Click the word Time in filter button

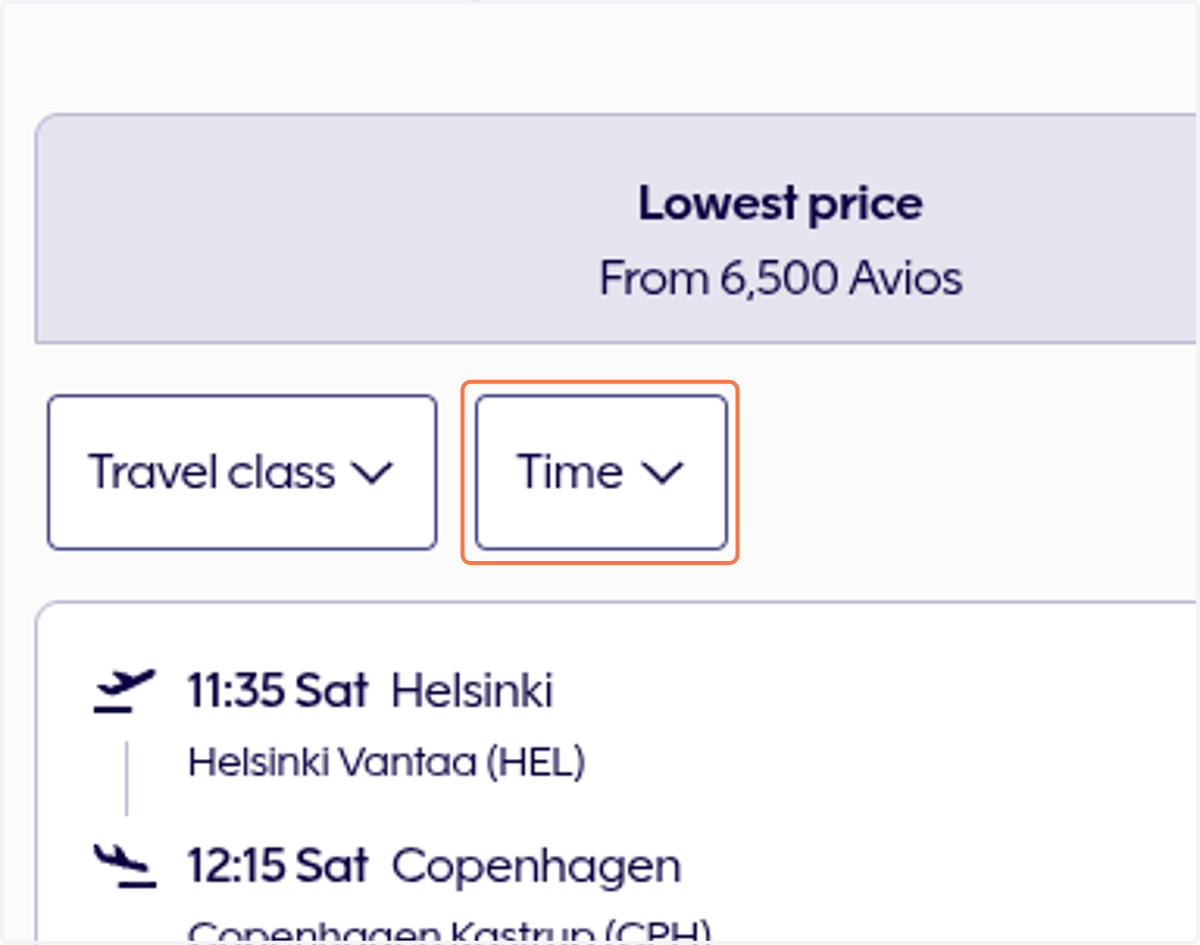coord(570,472)
